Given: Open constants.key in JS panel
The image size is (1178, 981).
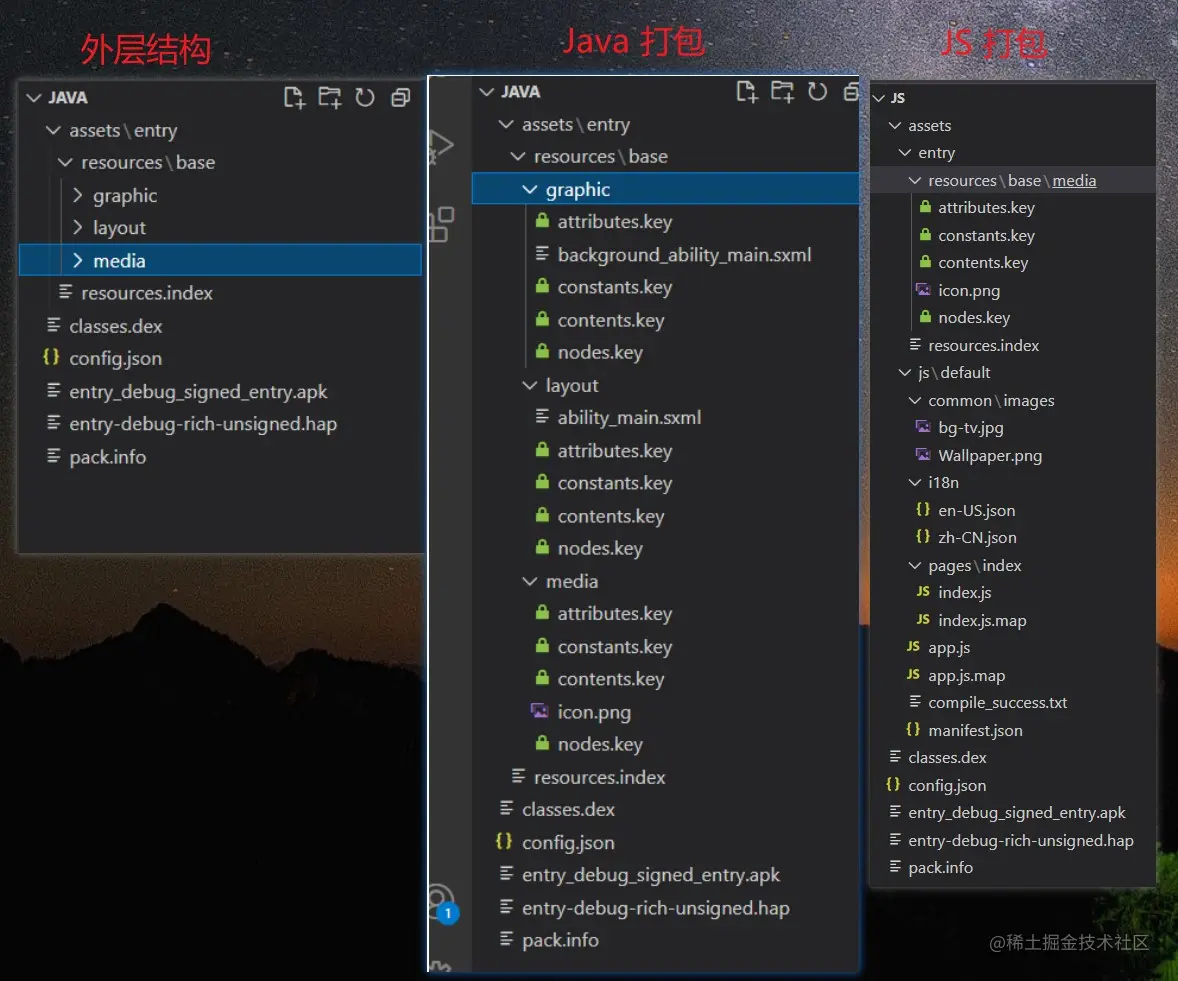Looking at the screenshot, I should pos(986,235).
